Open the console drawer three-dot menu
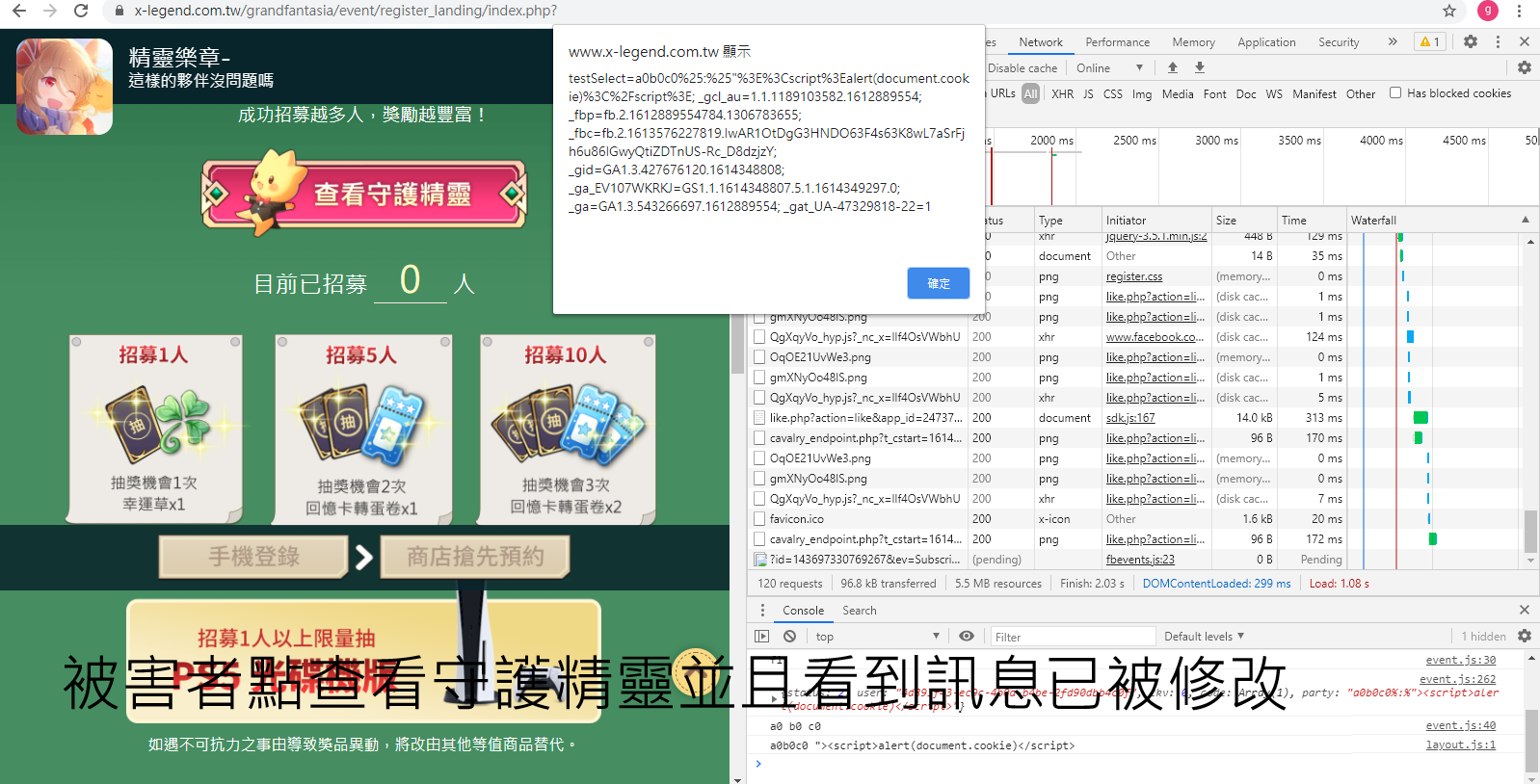 [762, 610]
